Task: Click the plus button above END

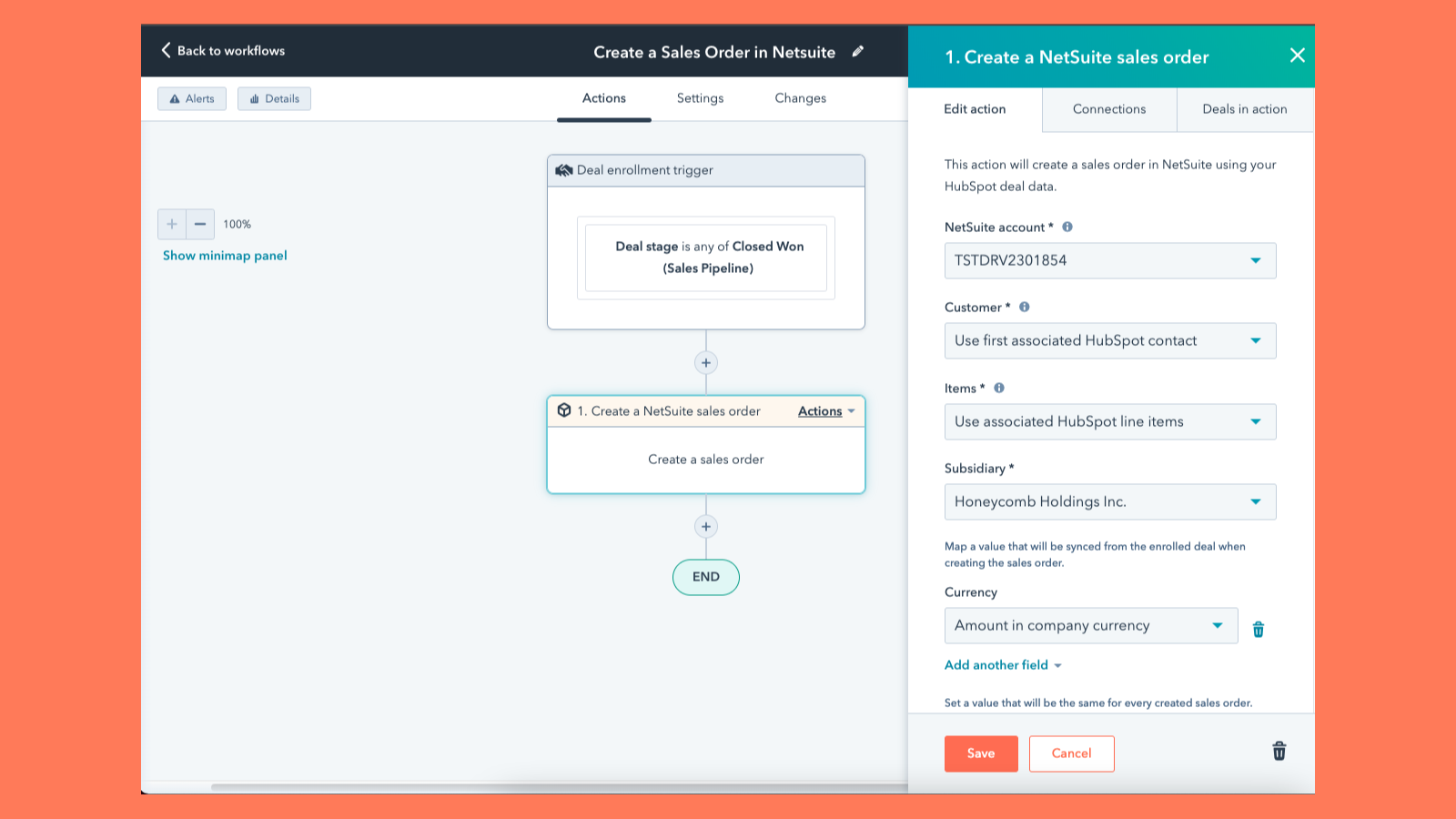Action: click(x=705, y=526)
